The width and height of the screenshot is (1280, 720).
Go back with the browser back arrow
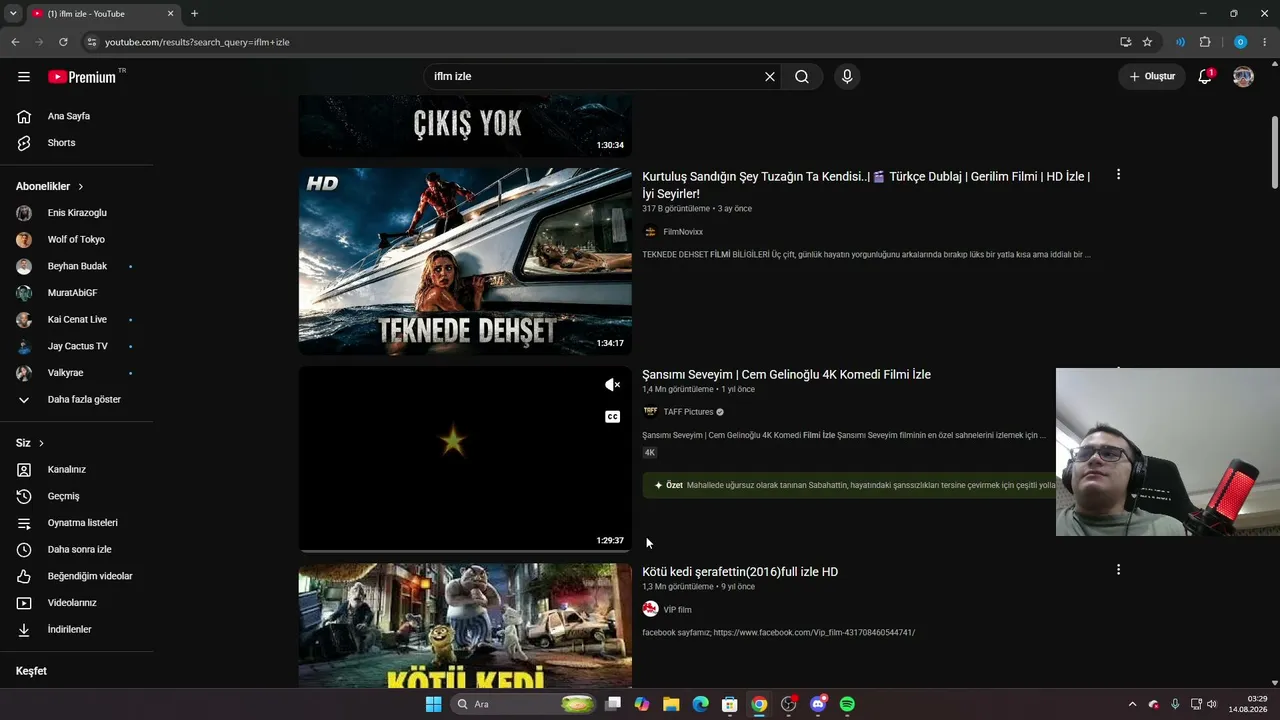[x=15, y=42]
